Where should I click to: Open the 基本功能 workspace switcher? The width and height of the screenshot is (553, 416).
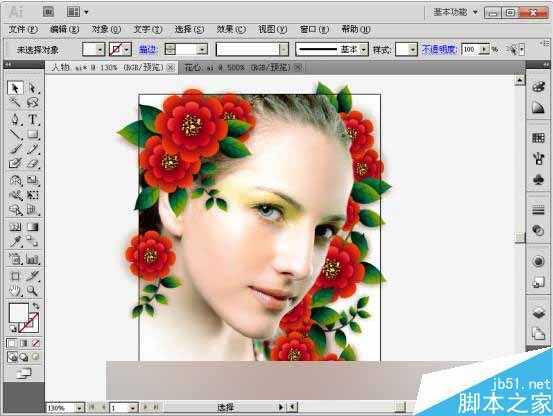point(456,12)
